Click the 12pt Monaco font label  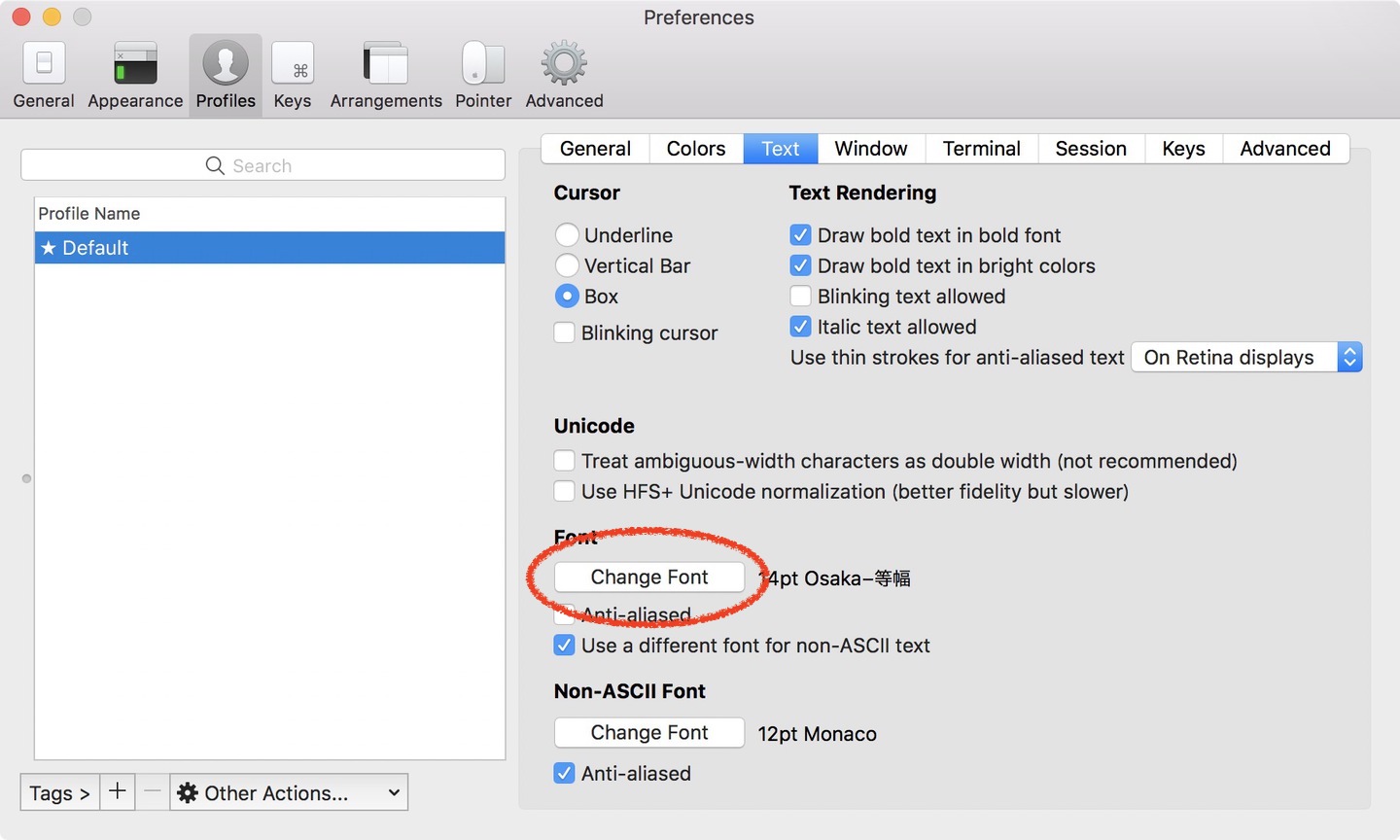(817, 734)
